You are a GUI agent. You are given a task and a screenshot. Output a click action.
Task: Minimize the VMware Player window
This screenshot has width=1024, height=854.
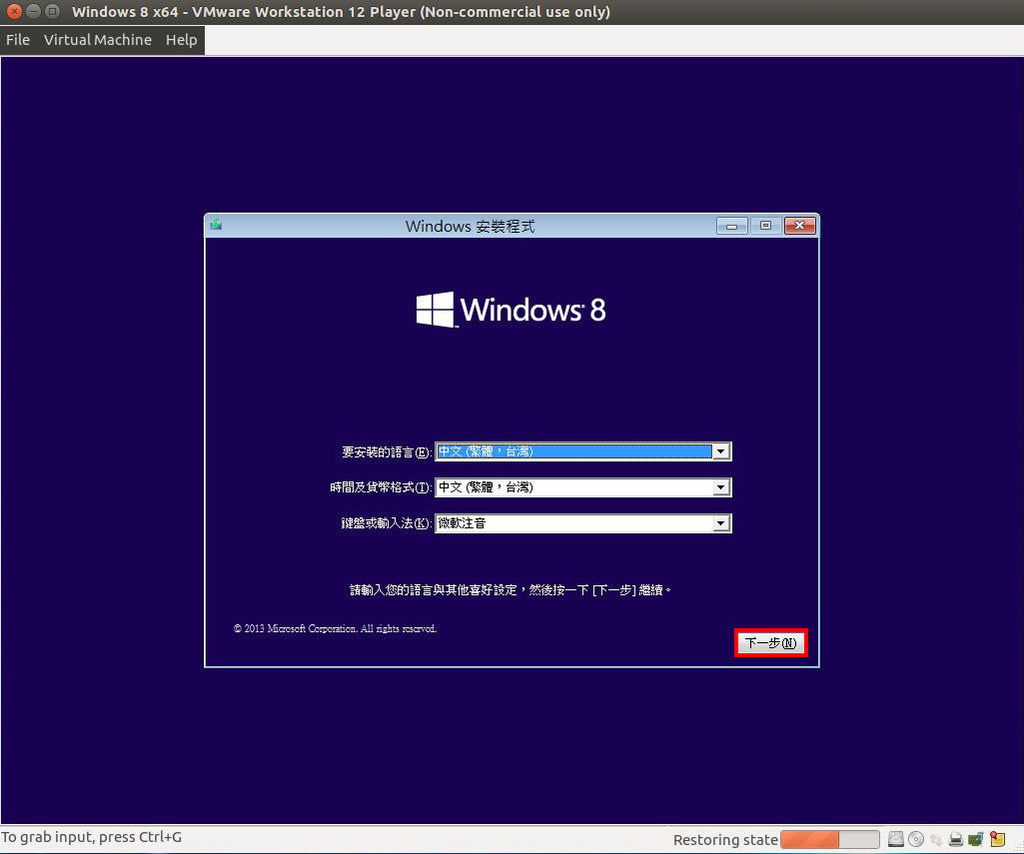[33, 12]
